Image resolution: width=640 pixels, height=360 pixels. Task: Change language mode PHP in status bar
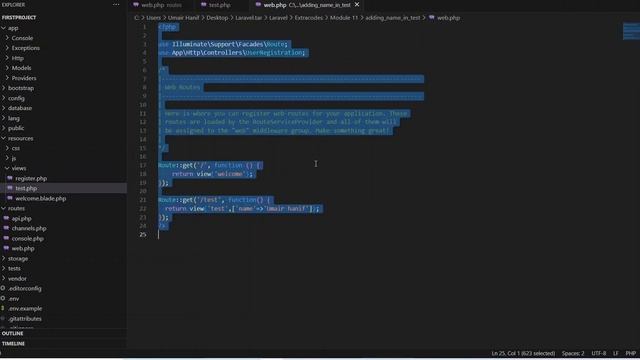point(631,353)
